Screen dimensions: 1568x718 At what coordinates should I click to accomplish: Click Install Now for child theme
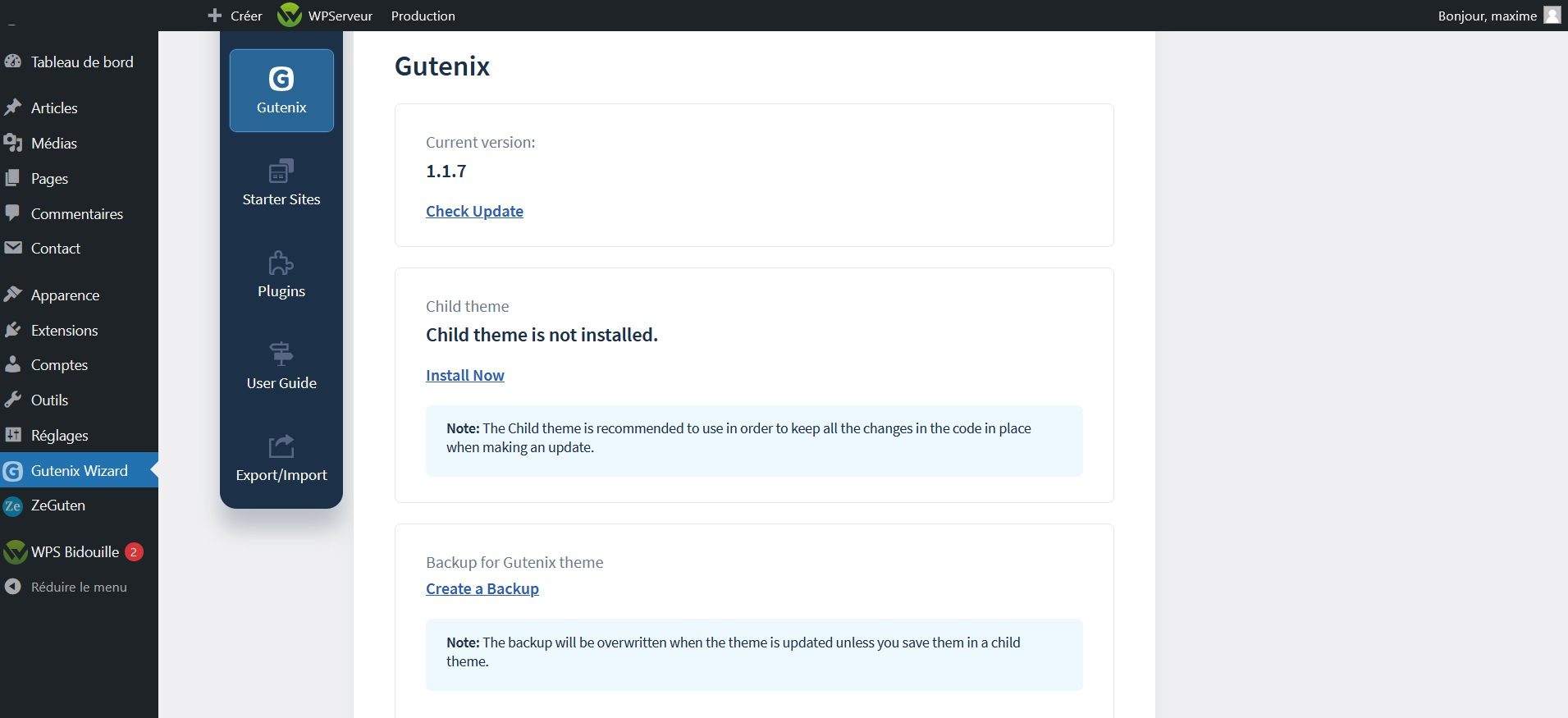465,375
